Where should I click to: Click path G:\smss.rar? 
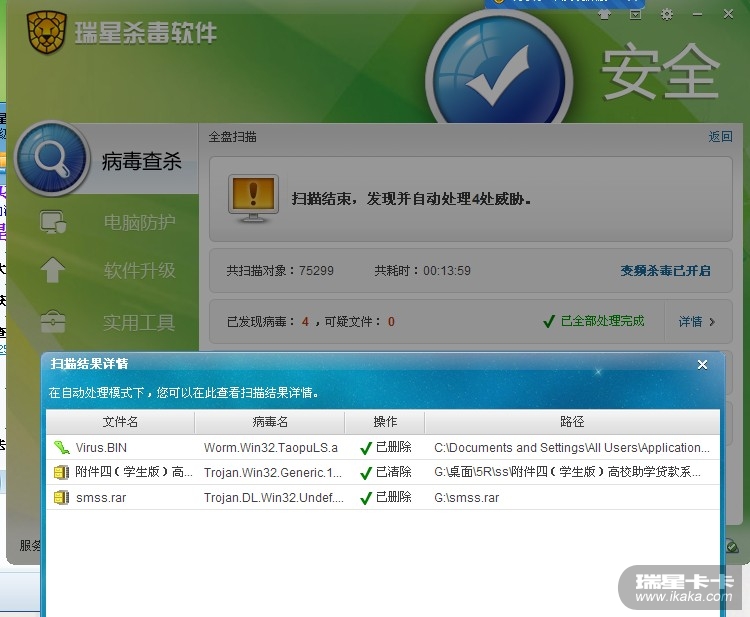click(x=466, y=498)
